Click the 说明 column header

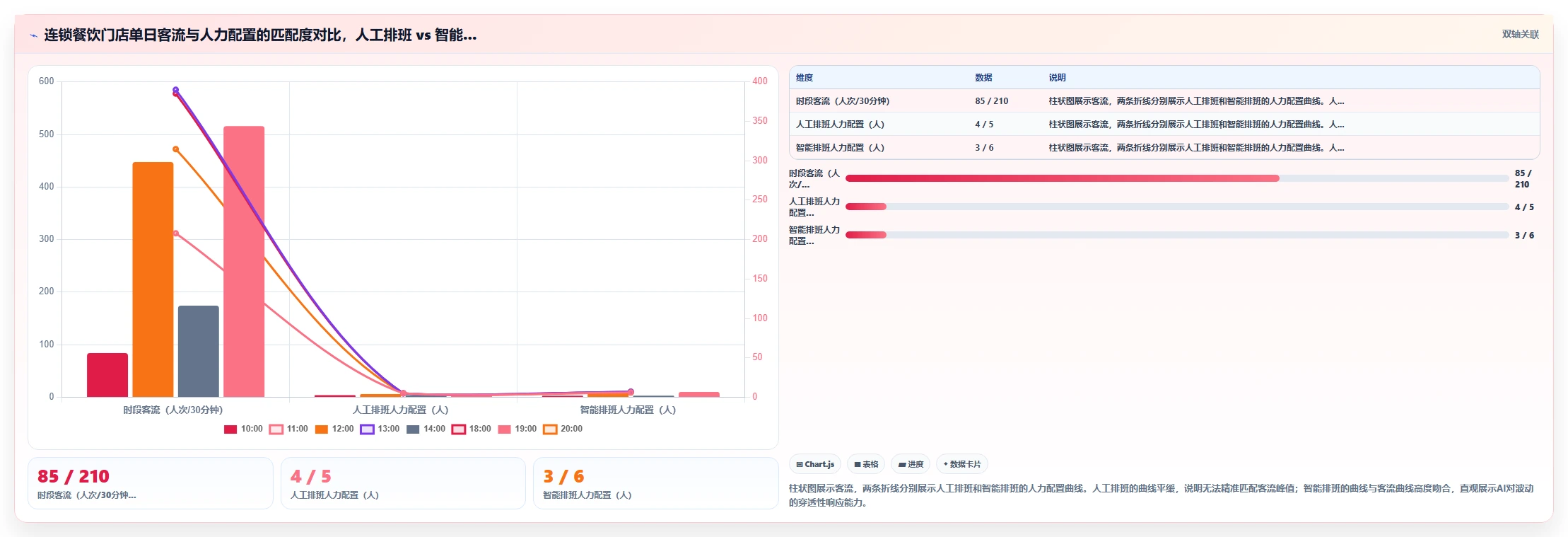pos(1057,78)
